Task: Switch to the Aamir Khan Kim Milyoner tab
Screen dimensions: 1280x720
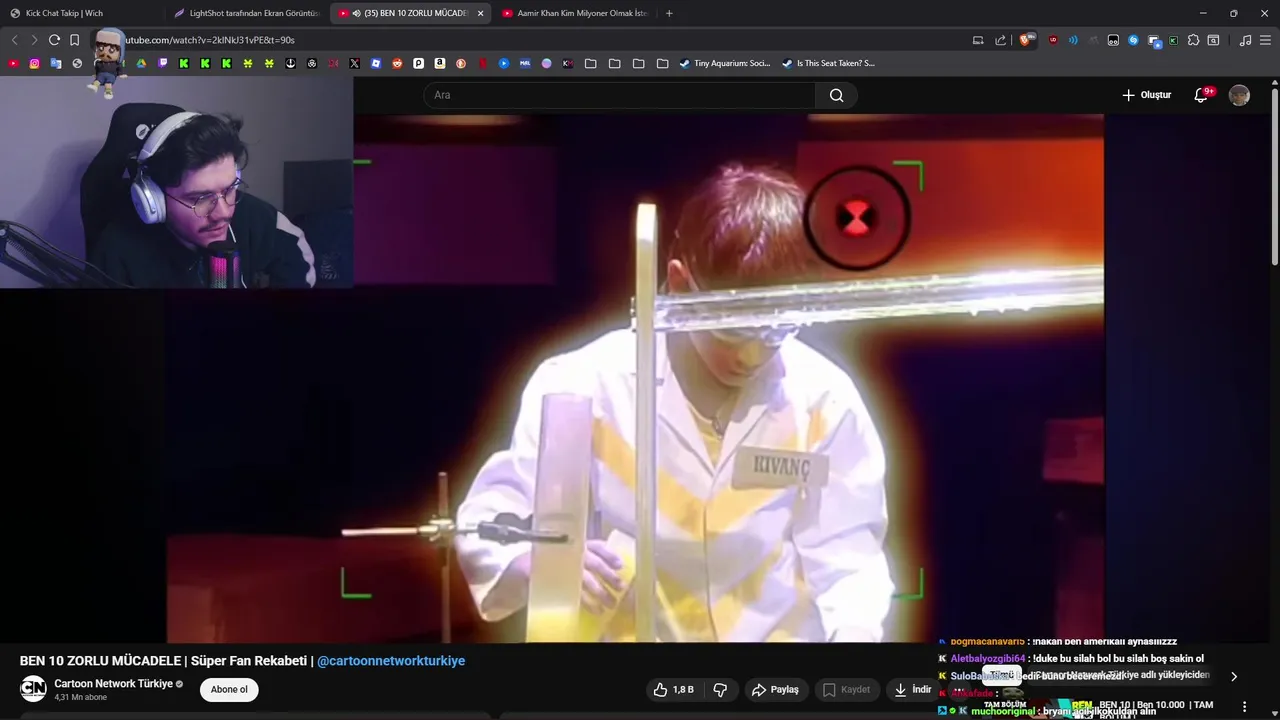Action: click(575, 13)
